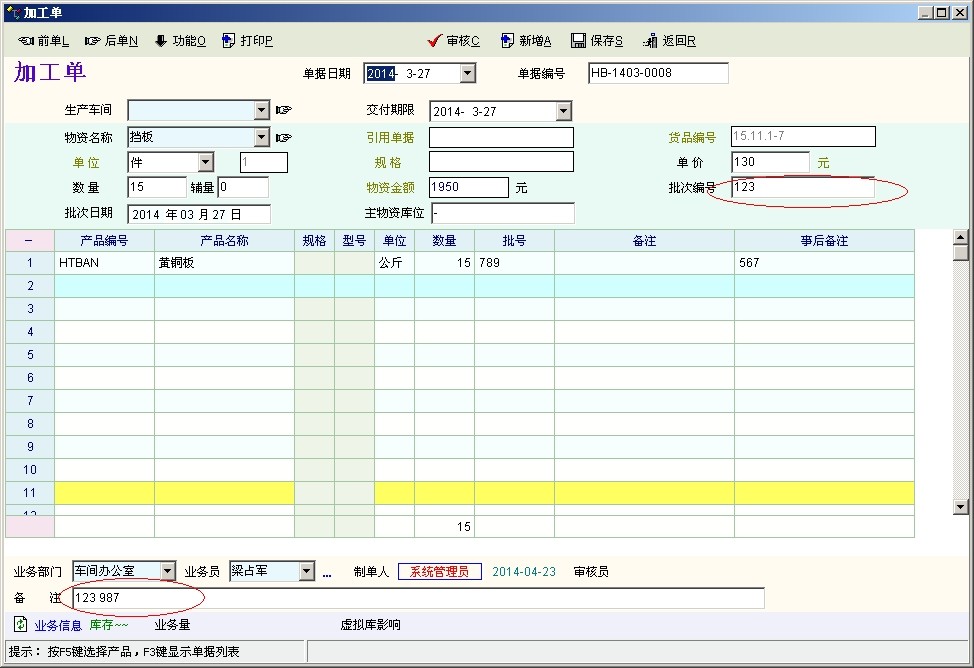Print the document using 打印

click(x=247, y=41)
